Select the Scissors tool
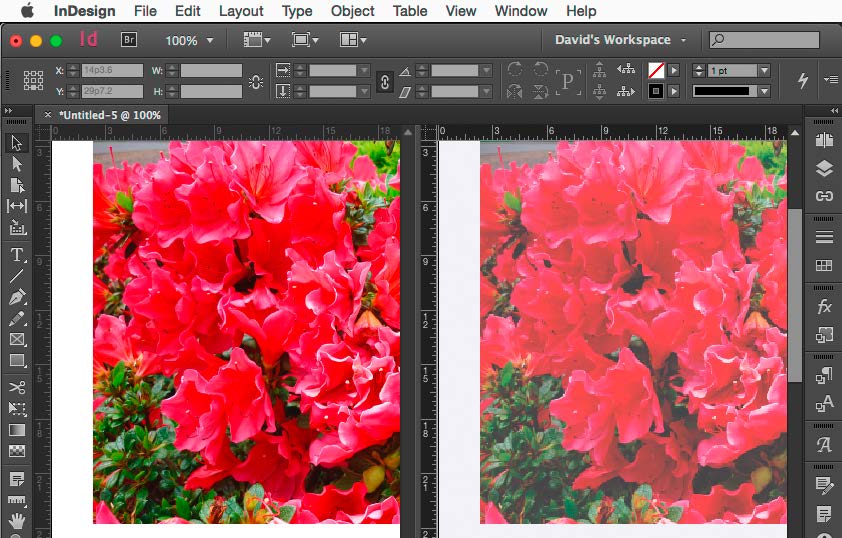842x538 pixels. tap(17, 388)
